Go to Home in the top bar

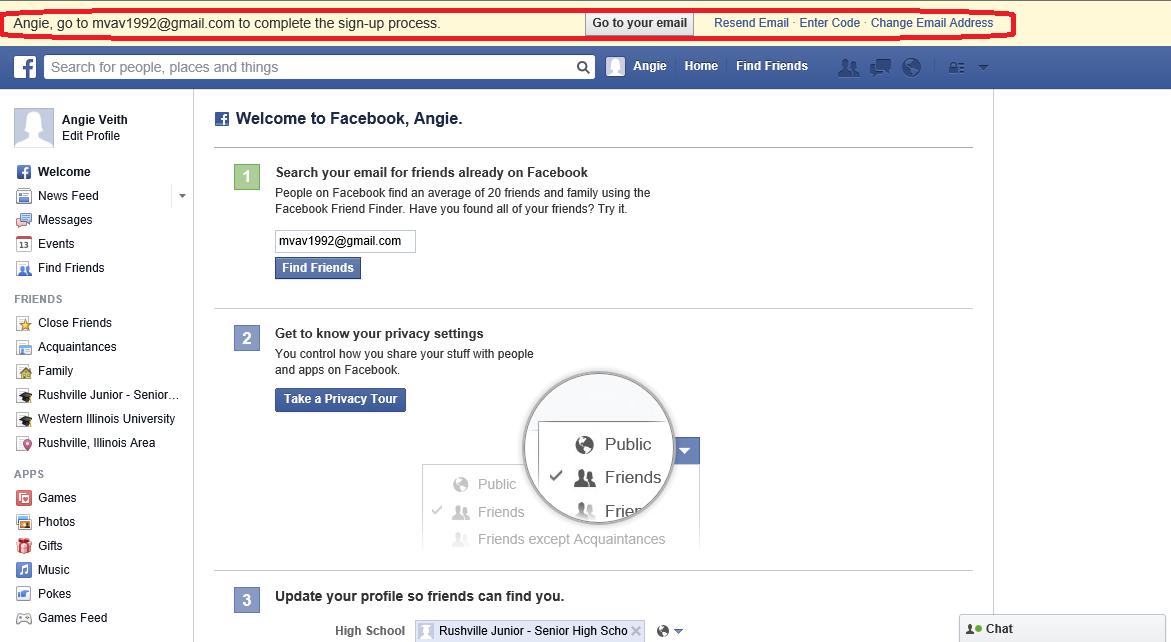(x=701, y=66)
